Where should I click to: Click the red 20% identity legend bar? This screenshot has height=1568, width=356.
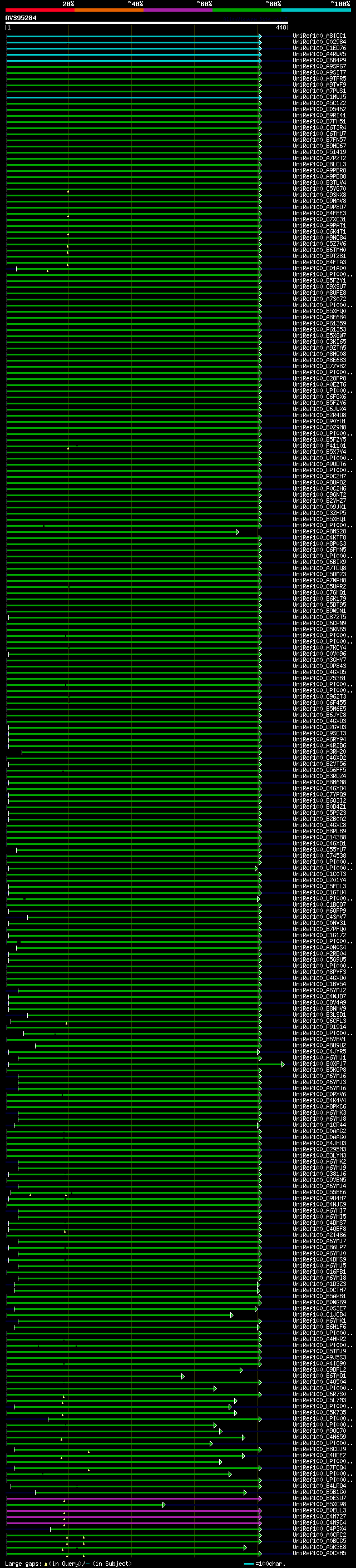tap(39, 10)
